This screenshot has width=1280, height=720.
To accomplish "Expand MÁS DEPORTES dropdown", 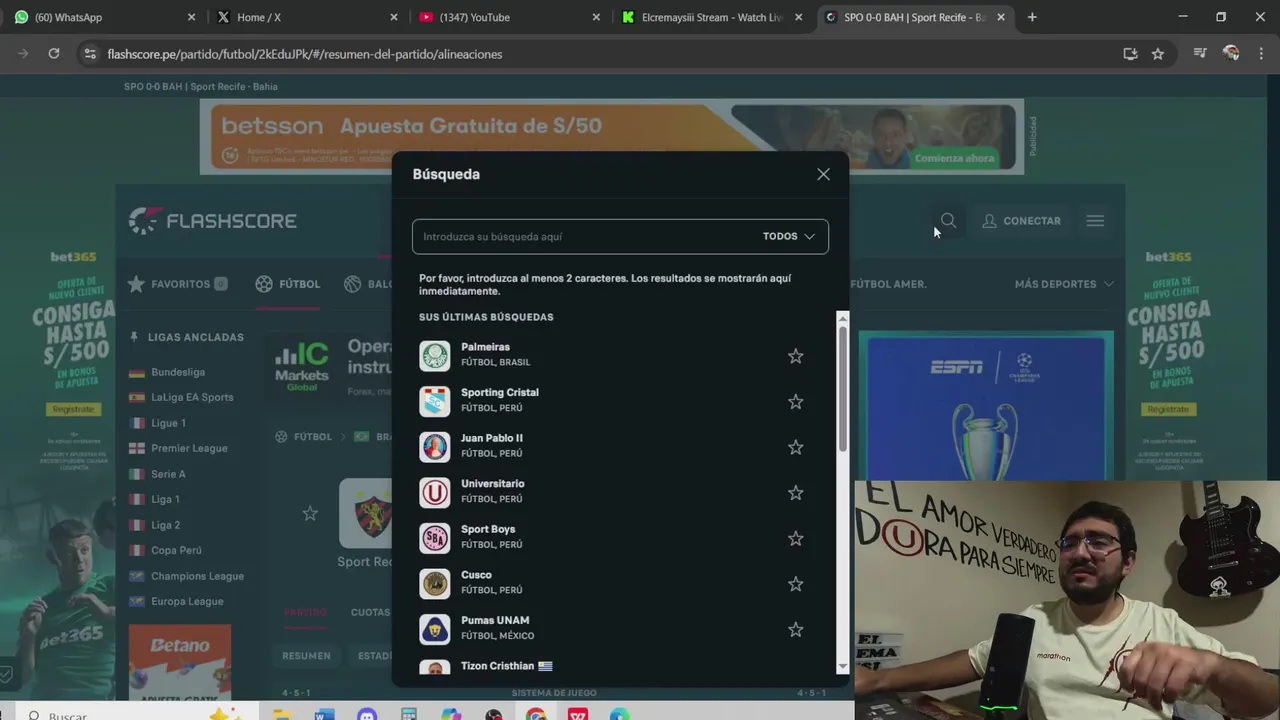I will click(x=1064, y=284).
